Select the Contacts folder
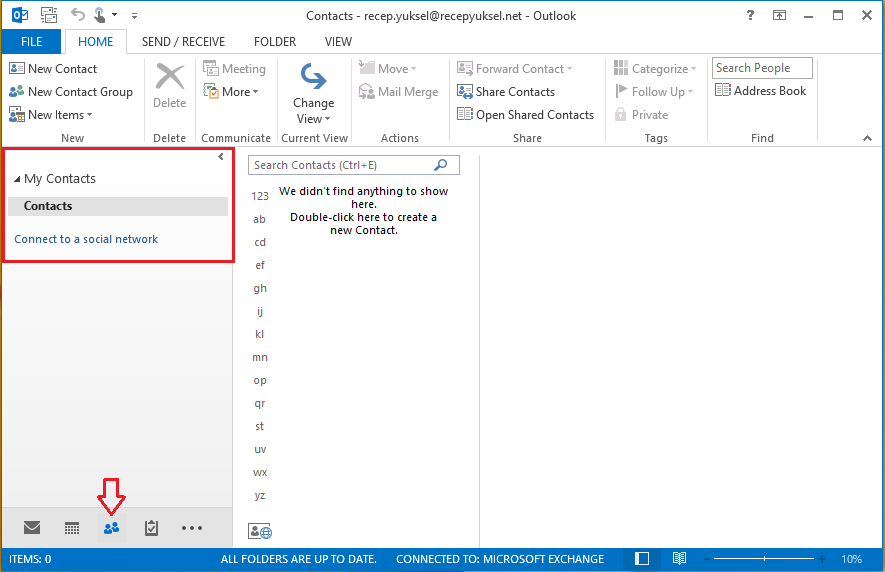 coord(118,206)
